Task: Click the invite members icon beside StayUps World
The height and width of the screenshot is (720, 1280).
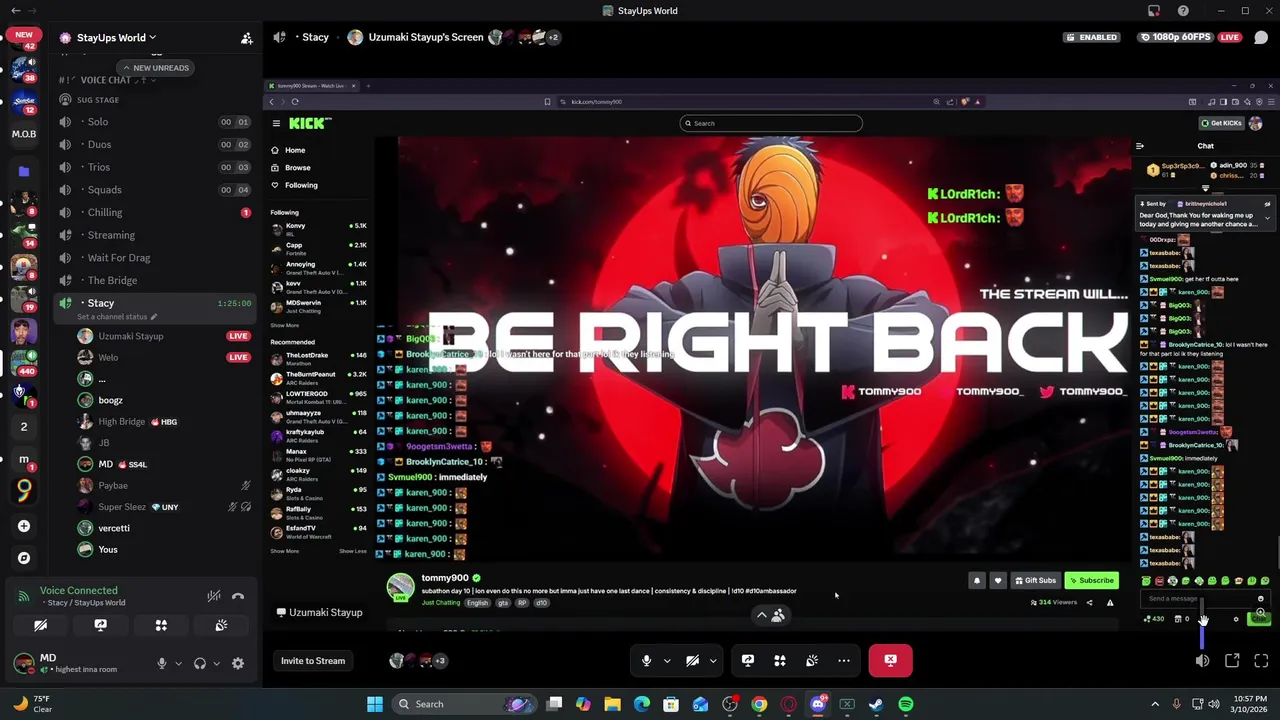Action: (246, 38)
